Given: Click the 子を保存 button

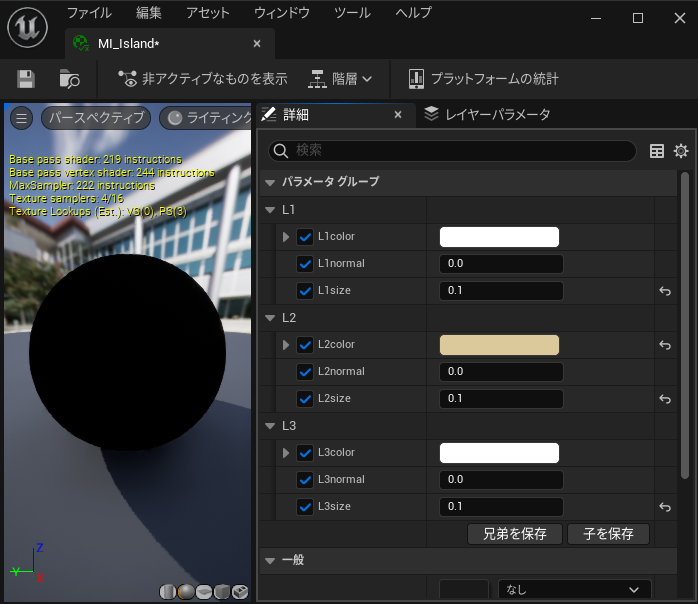Looking at the screenshot, I should 608,534.
